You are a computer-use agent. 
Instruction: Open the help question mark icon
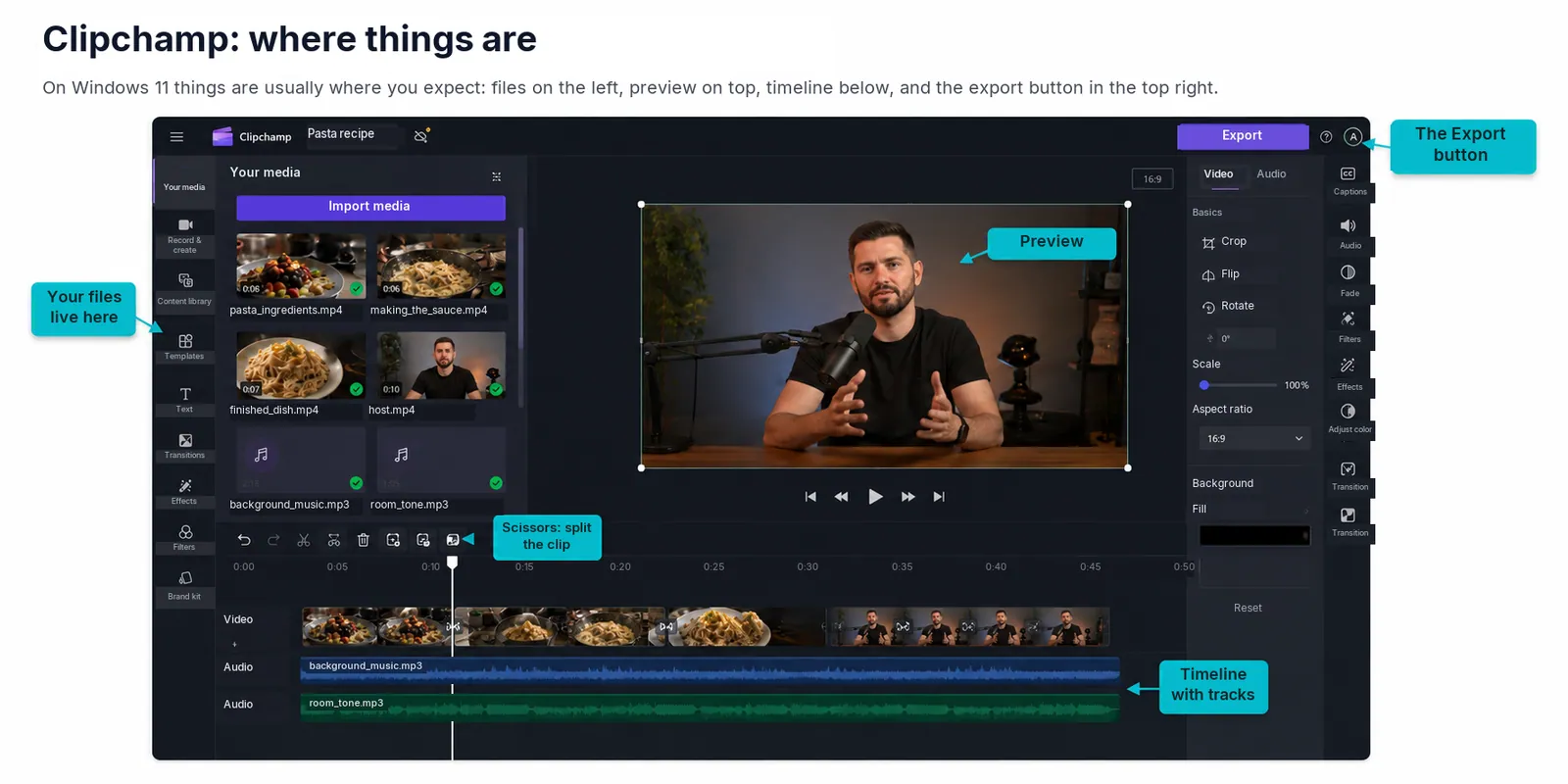[1326, 137]
